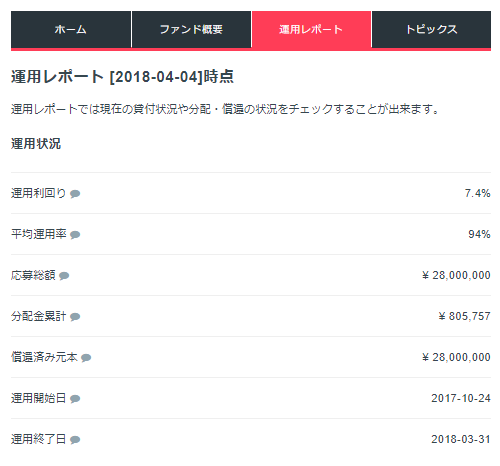Click the 運用終了日 label

coord(39,439)
